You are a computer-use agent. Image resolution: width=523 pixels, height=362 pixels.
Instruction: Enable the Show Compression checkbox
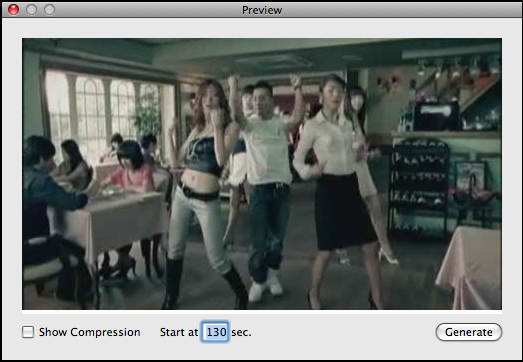click(28, 332)
